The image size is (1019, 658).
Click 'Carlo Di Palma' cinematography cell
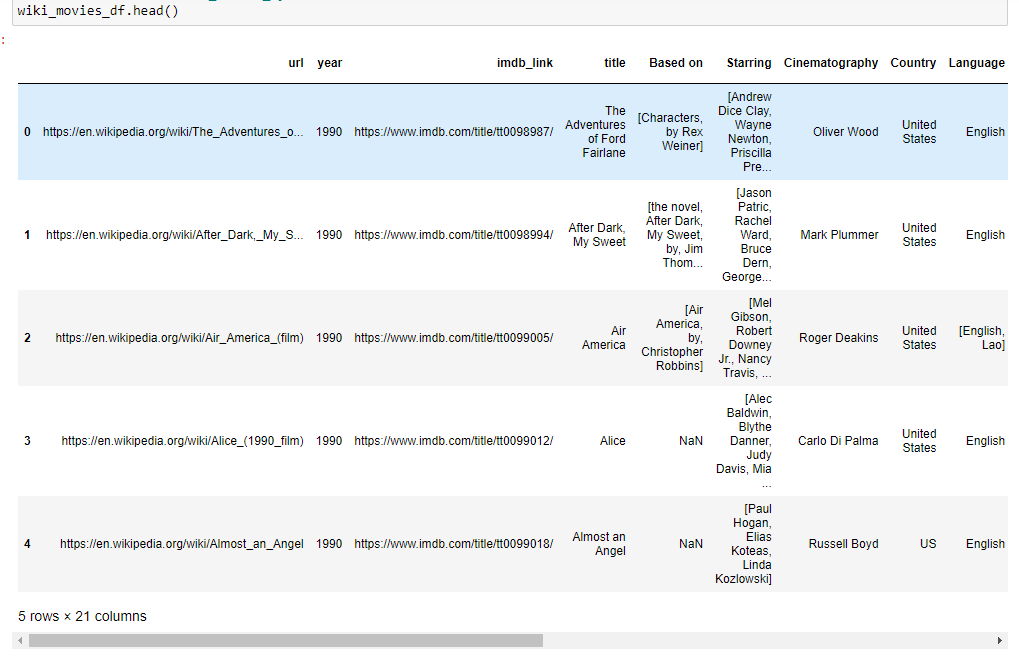point(838,441)
